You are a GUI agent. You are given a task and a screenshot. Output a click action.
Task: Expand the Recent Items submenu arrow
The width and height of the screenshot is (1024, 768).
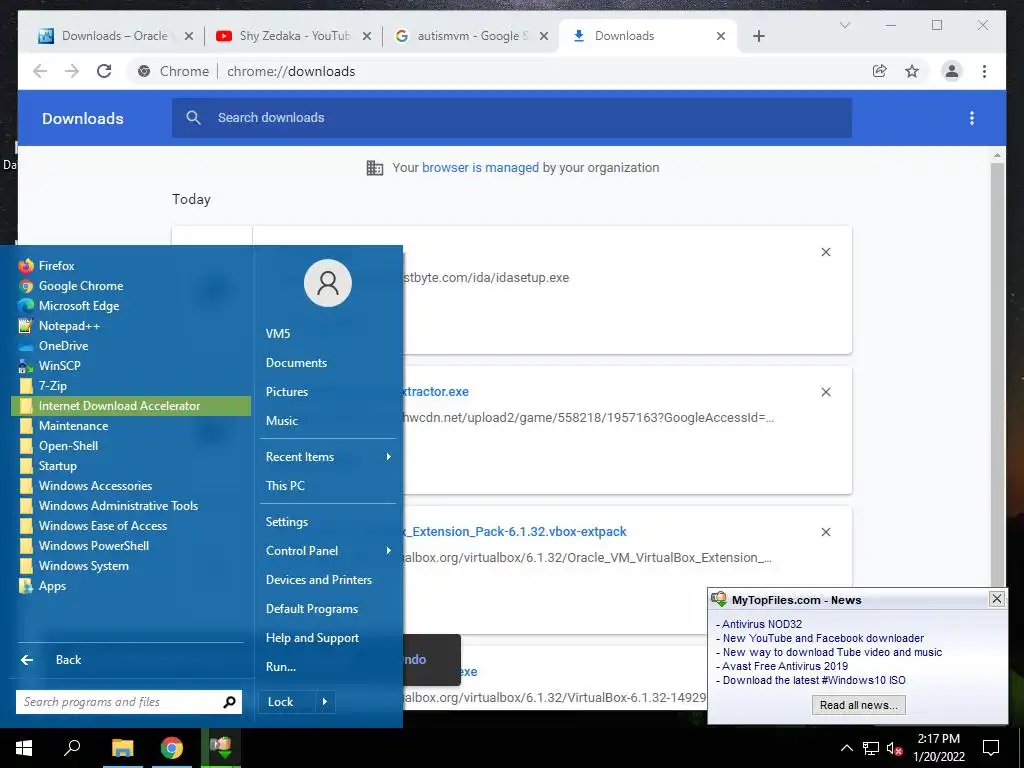tap(389, 457)
